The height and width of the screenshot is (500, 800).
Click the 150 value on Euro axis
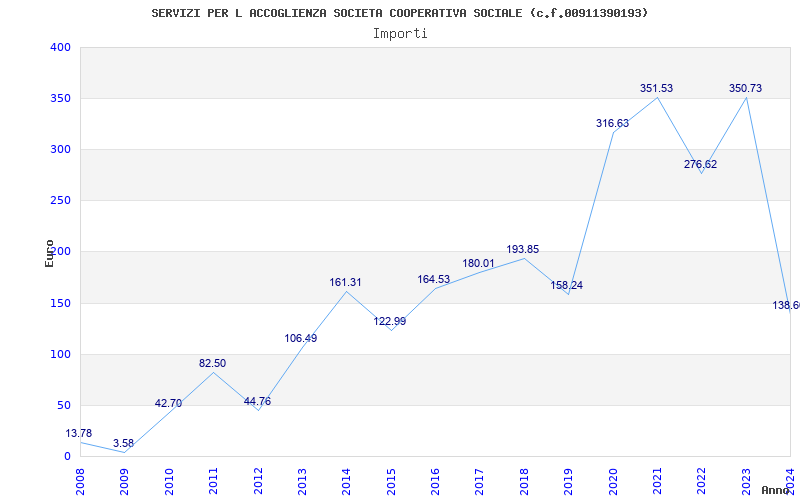point(60,304)
